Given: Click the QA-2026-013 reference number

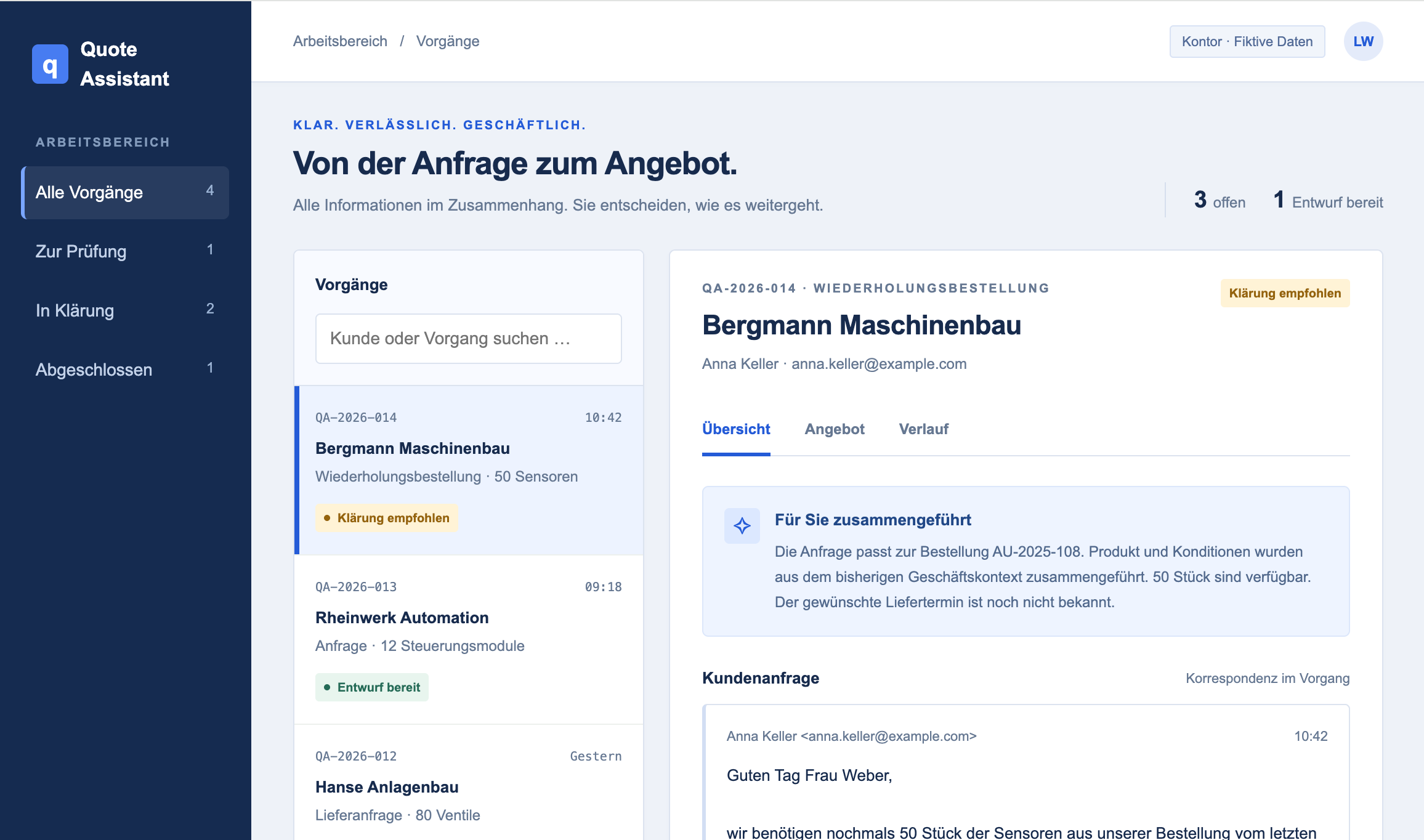Looking at the screenshot, I should pyautogui.click(x=356, y=587).
